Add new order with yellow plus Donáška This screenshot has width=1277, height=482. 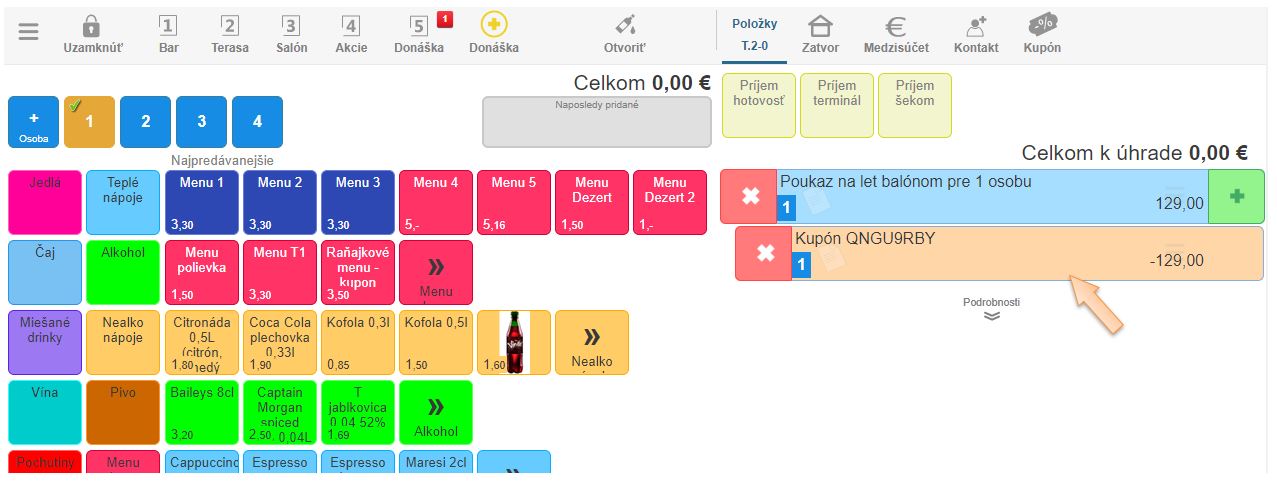point(494,26)
